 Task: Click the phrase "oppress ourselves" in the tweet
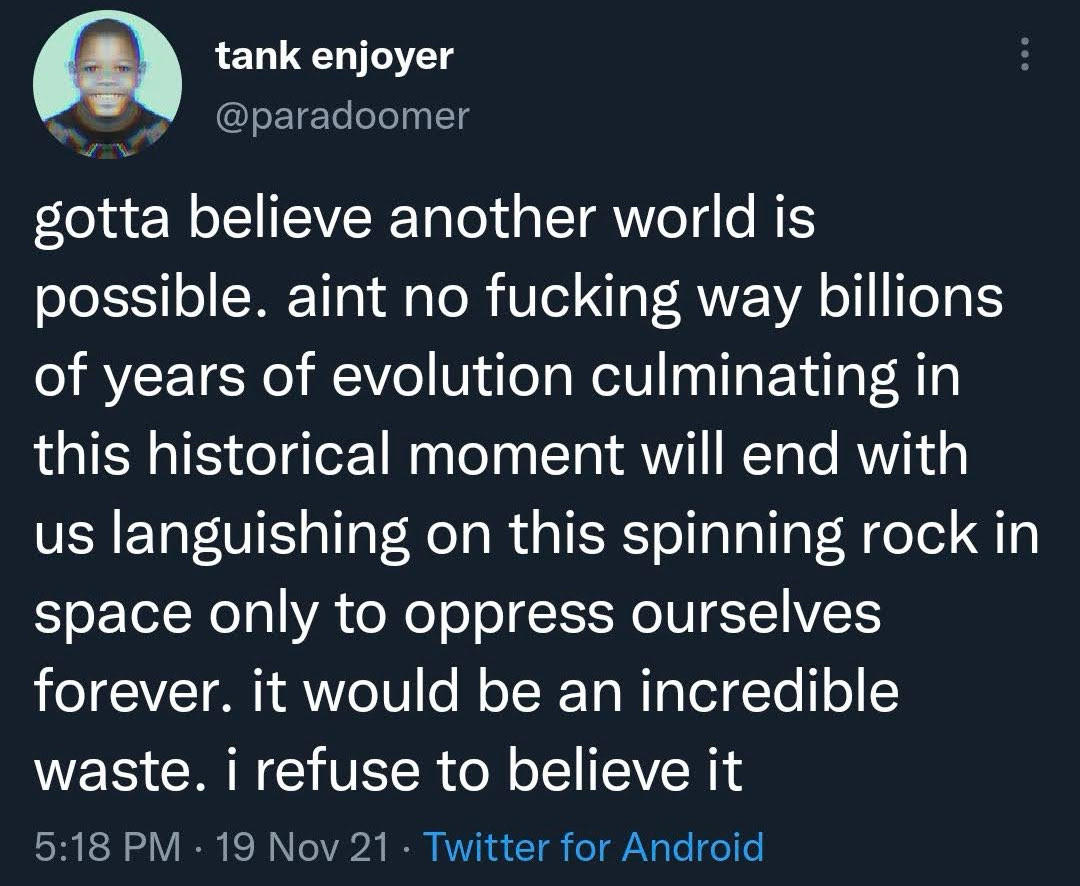(642, 611)
